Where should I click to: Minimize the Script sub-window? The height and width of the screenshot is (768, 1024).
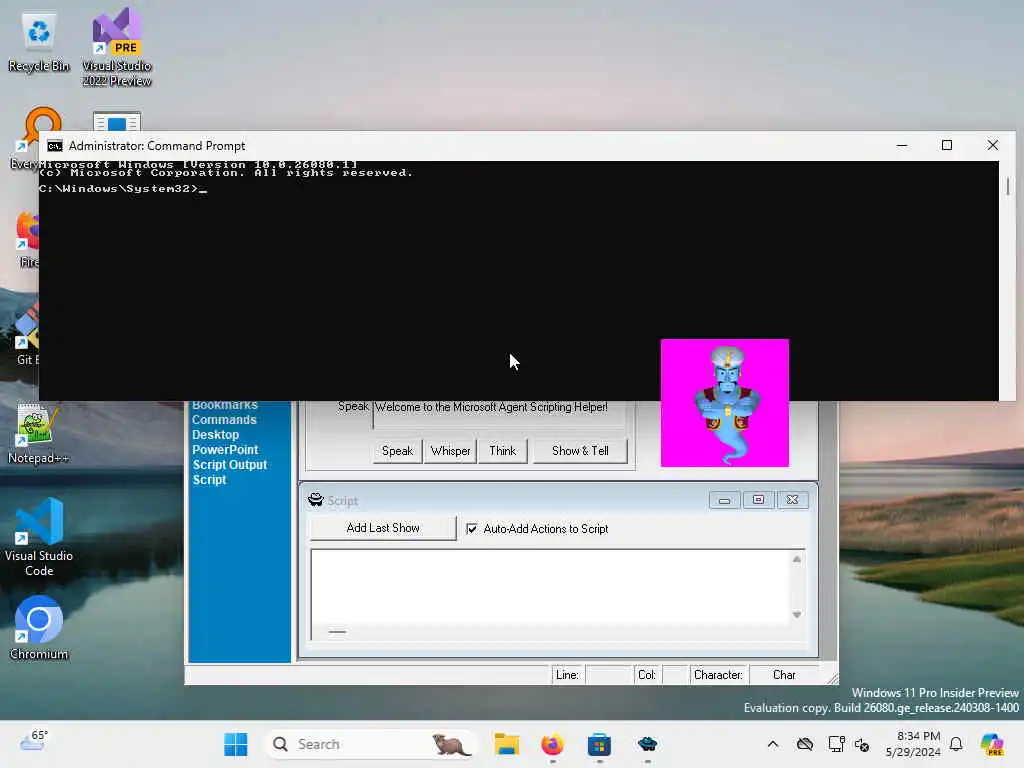tap(724, 500)
